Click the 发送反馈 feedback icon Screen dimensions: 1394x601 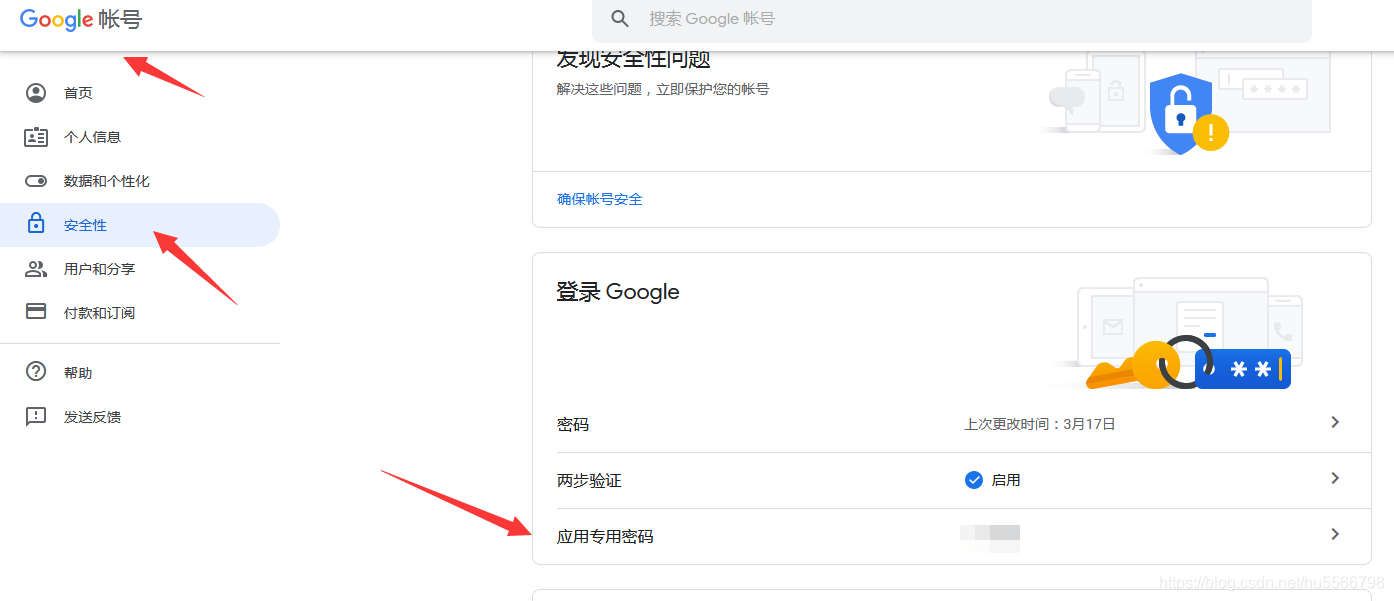point(36,417)
